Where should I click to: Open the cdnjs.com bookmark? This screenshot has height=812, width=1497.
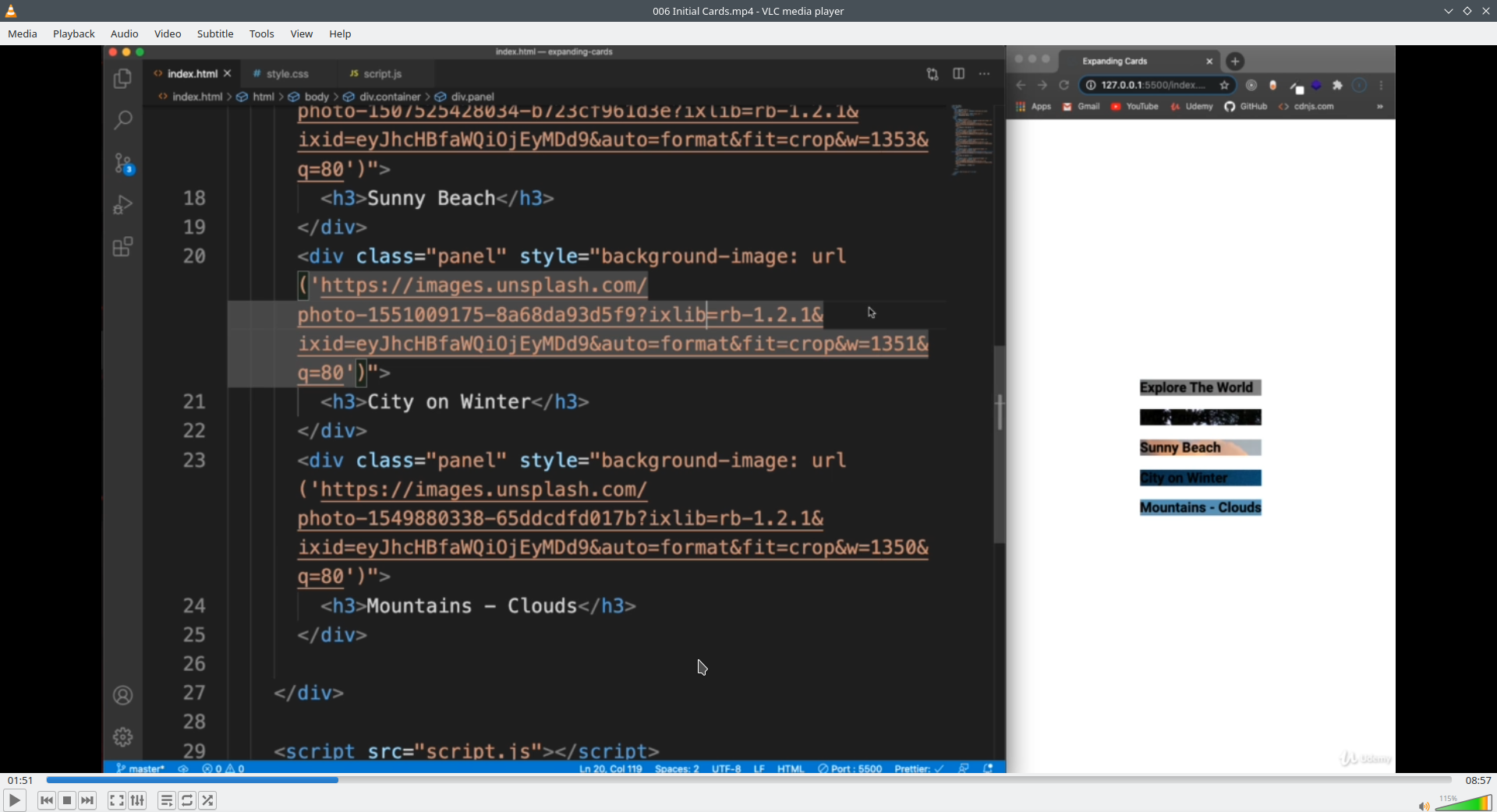[x=1307, y=107]
